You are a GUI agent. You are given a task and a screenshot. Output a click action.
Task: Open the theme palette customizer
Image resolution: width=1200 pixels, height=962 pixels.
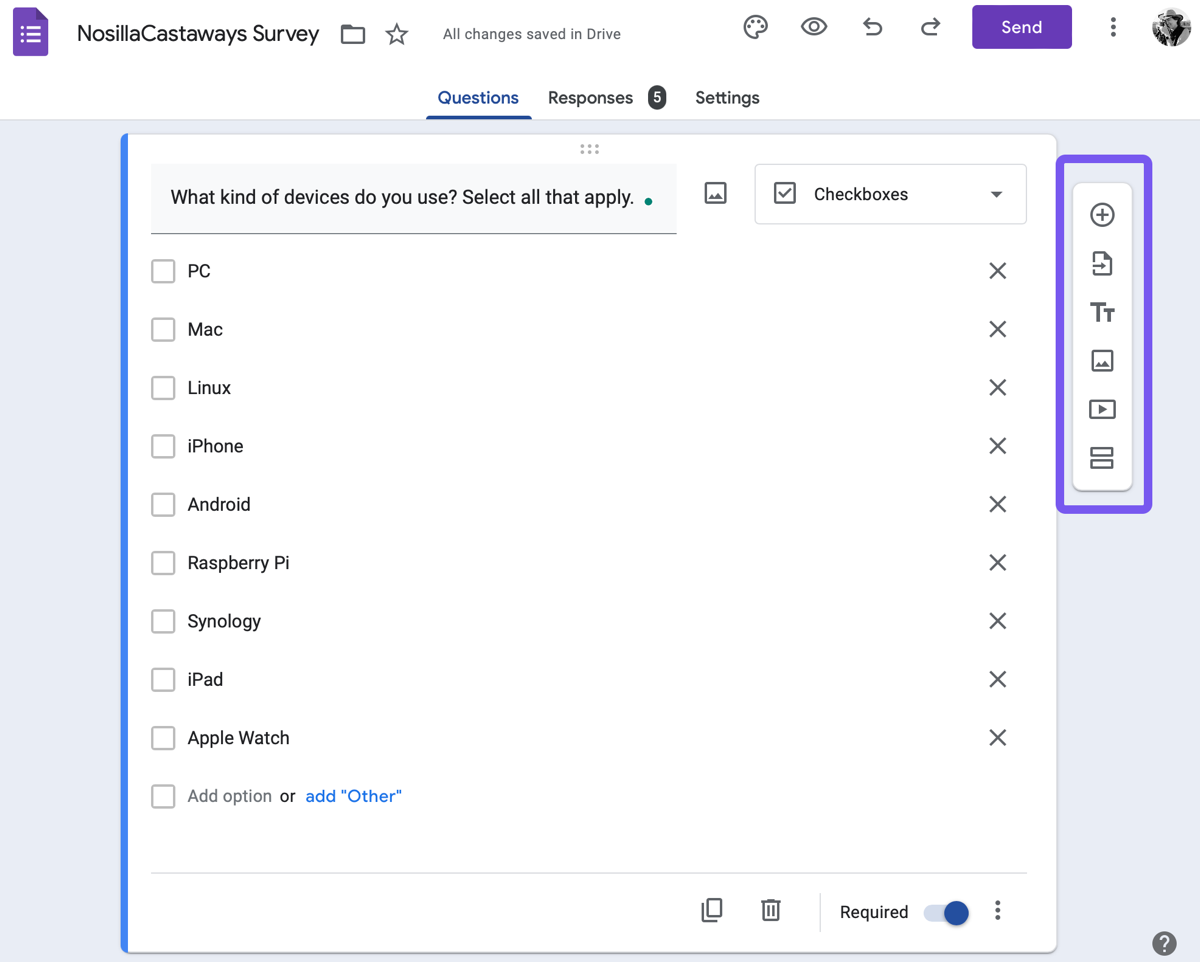(755, 27)
